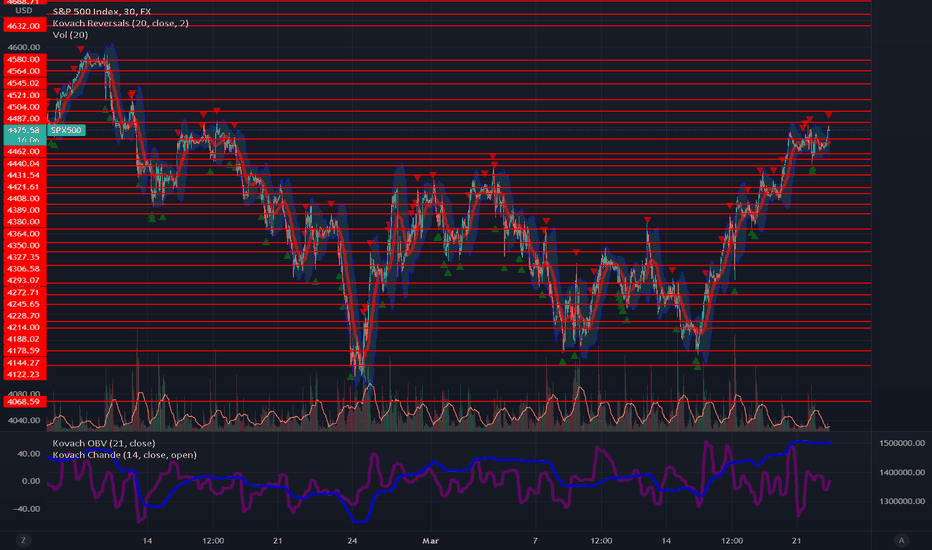The width and height of the screenshot is (932, 550).
Task: Select the Kovach Chande indicator legend
Action: 124,455
